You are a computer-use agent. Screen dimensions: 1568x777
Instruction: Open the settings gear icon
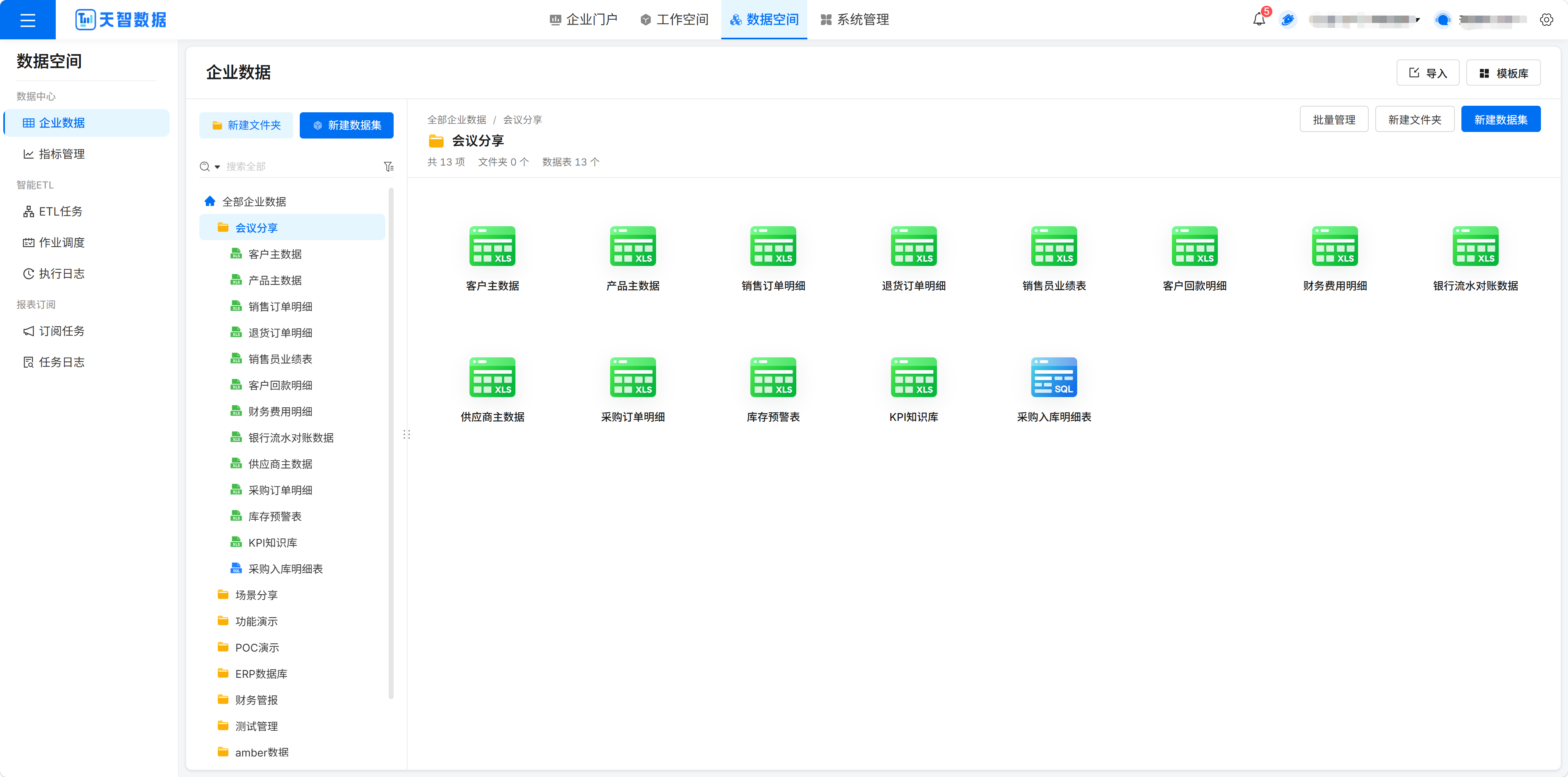pyautogui.click(x=1546, y=20)
